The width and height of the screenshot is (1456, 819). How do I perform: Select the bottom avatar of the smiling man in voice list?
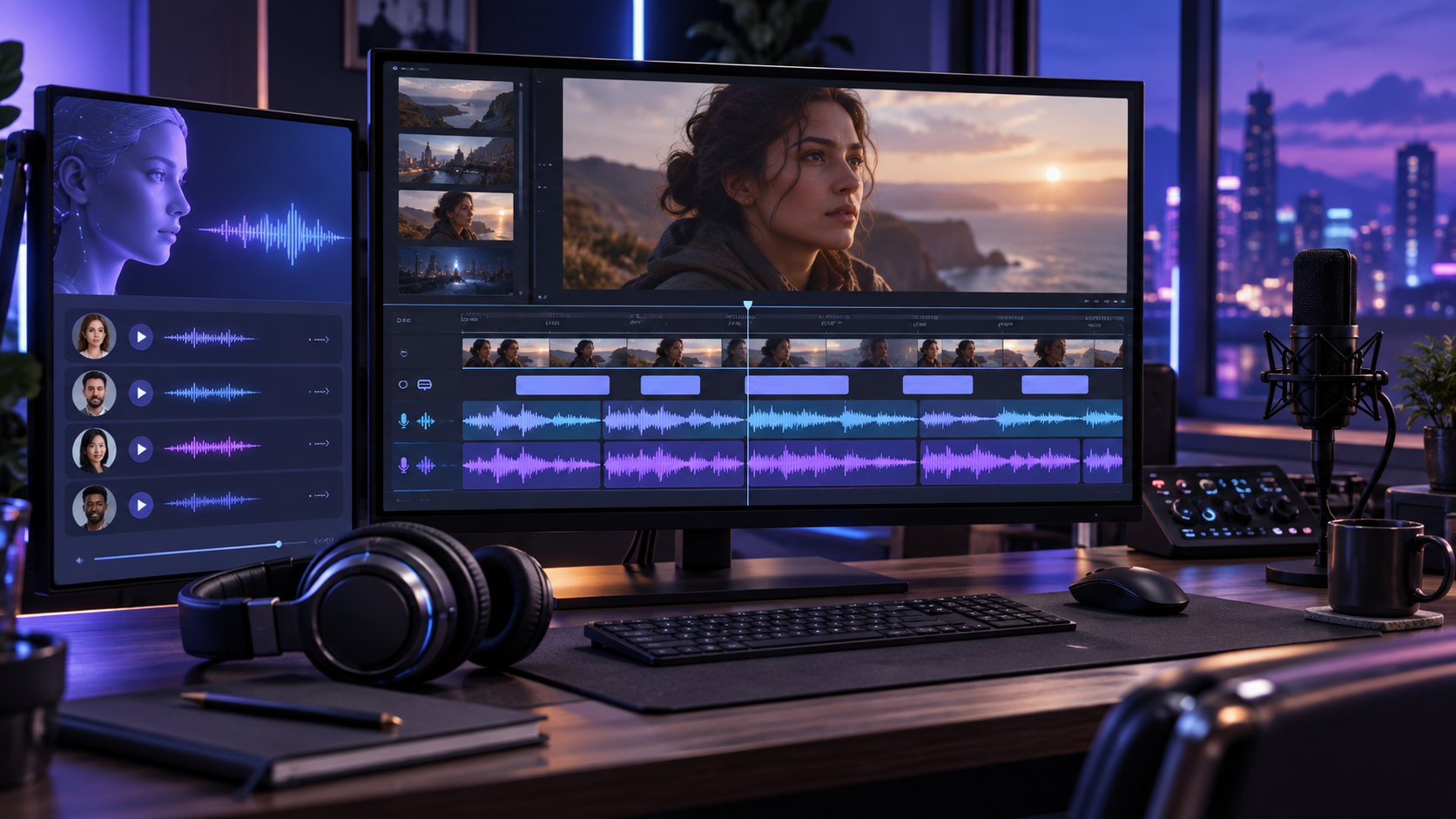coord(94,507)
